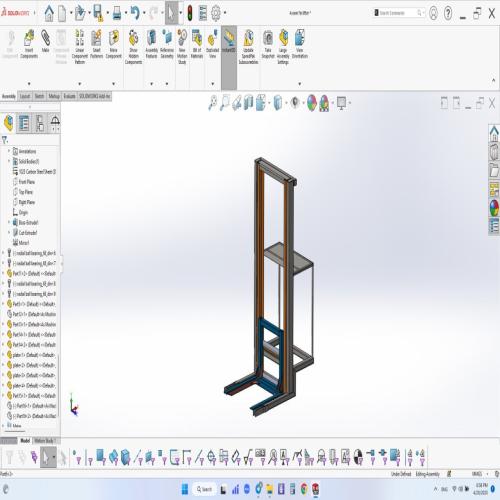Click Insert Components in the ribbon
The height and width of the screenshot is (500, 500).
(29, 44)
